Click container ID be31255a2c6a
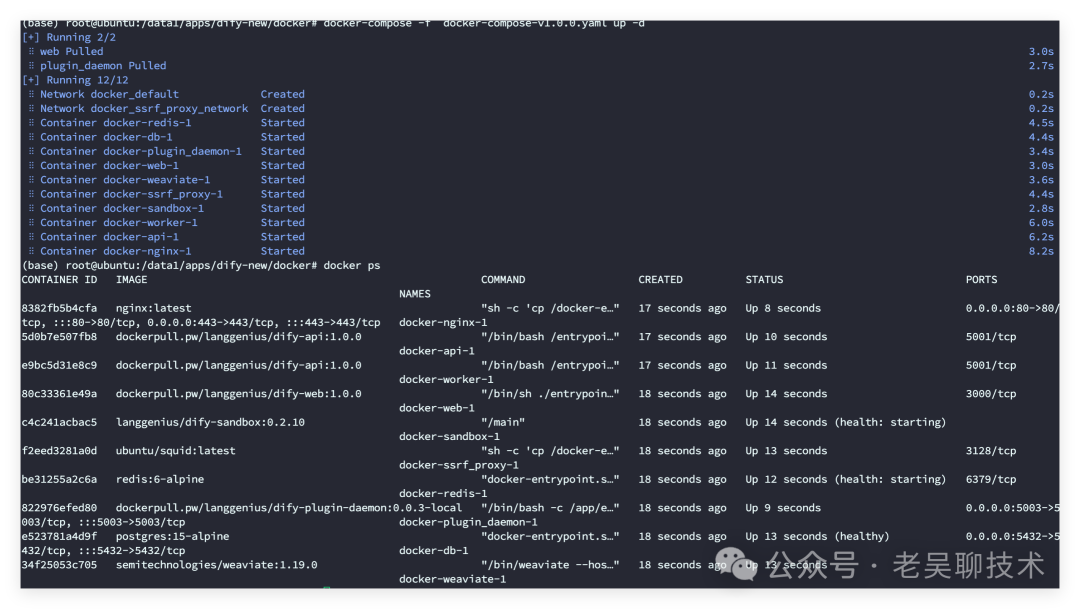Screen dimensions: 1080x609 click(x=59, y=479)
